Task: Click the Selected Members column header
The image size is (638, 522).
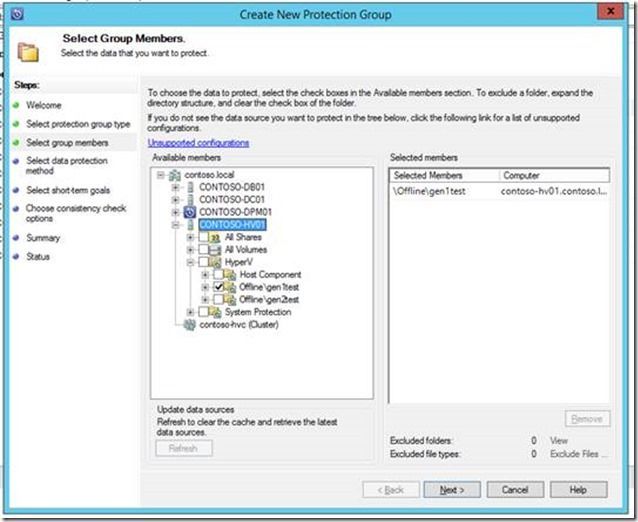Action: (x=446, y=175)
